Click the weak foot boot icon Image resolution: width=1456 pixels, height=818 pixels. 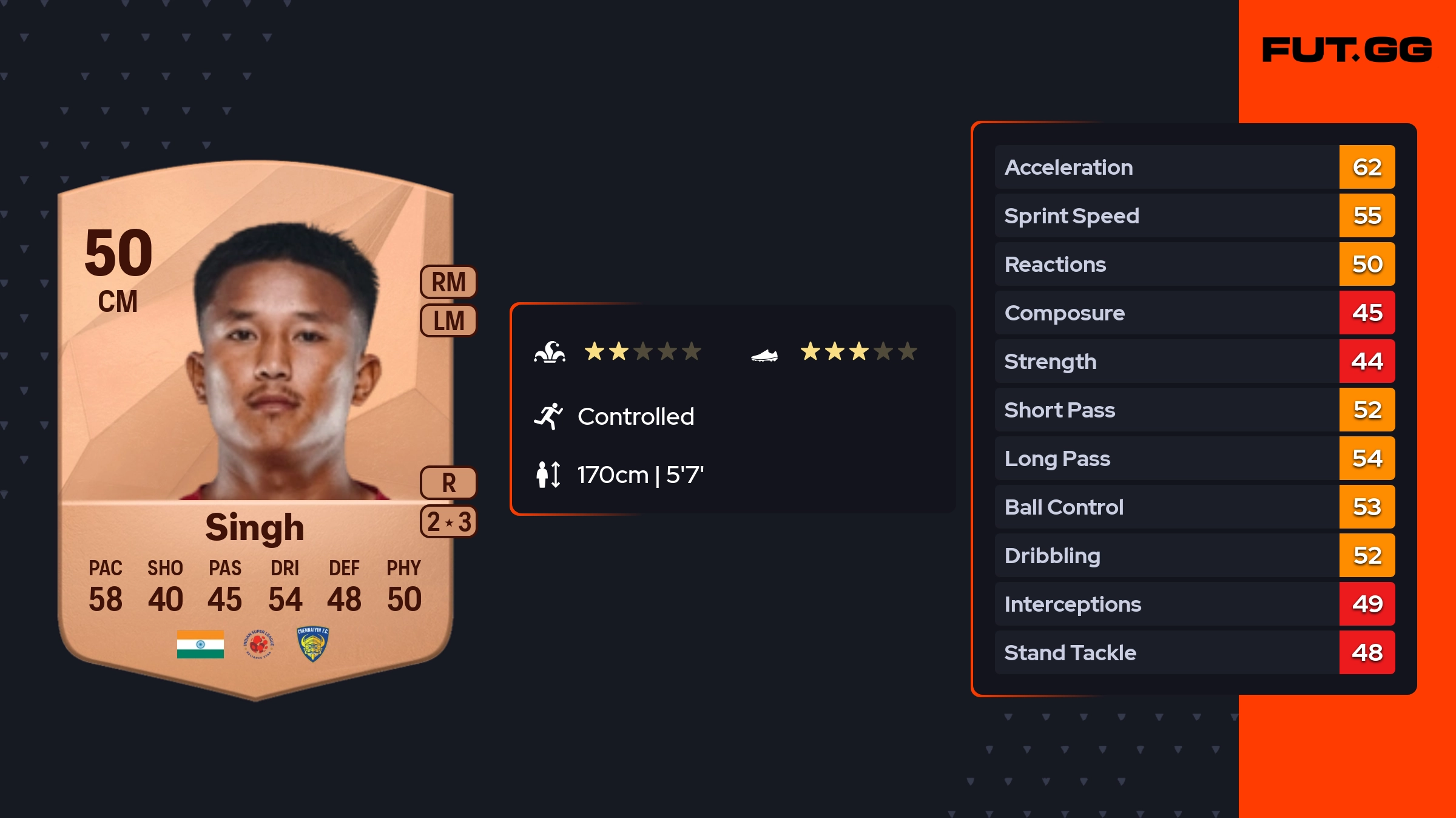764,355
